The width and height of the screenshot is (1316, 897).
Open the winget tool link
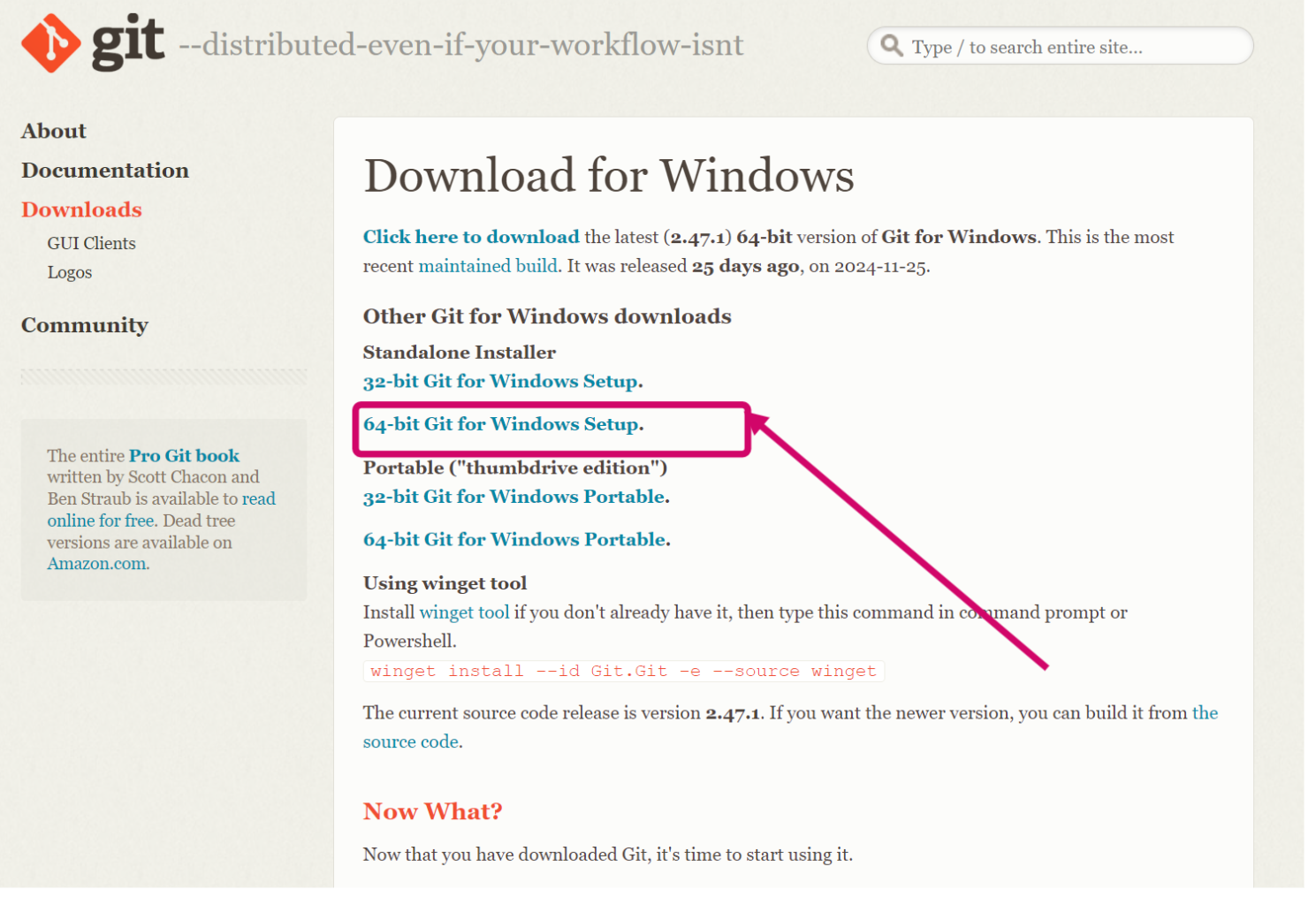click(464, 612)
